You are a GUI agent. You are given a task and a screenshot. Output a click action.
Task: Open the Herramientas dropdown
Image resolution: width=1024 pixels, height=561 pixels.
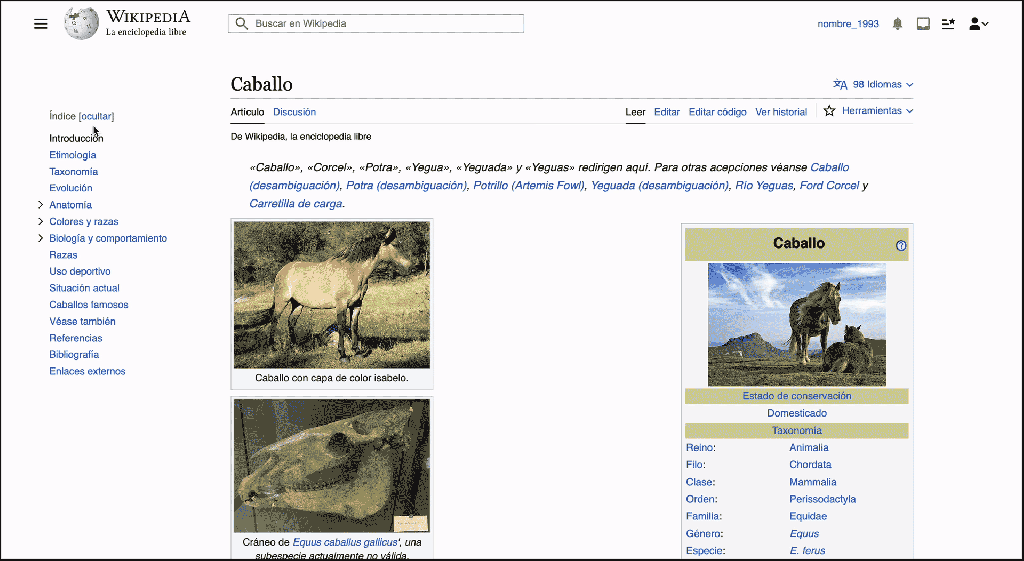click(877, 111)
